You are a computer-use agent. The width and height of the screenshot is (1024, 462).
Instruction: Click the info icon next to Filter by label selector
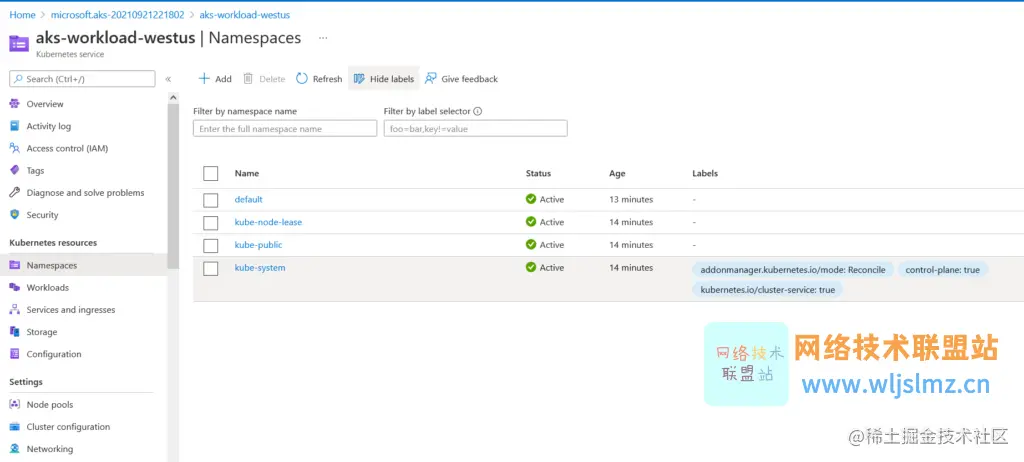coord(477,111)
